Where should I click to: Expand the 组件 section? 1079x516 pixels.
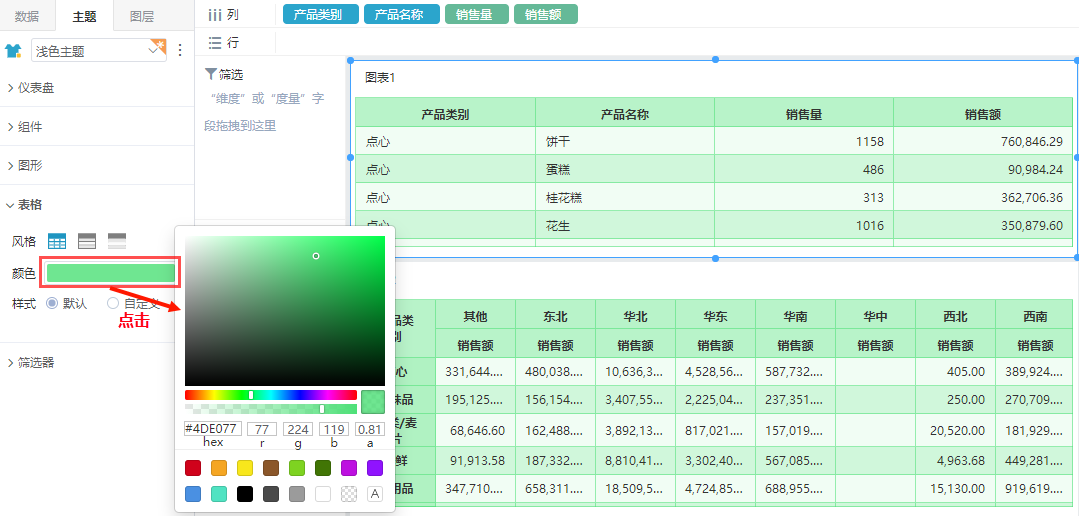[x=25, y=127]
